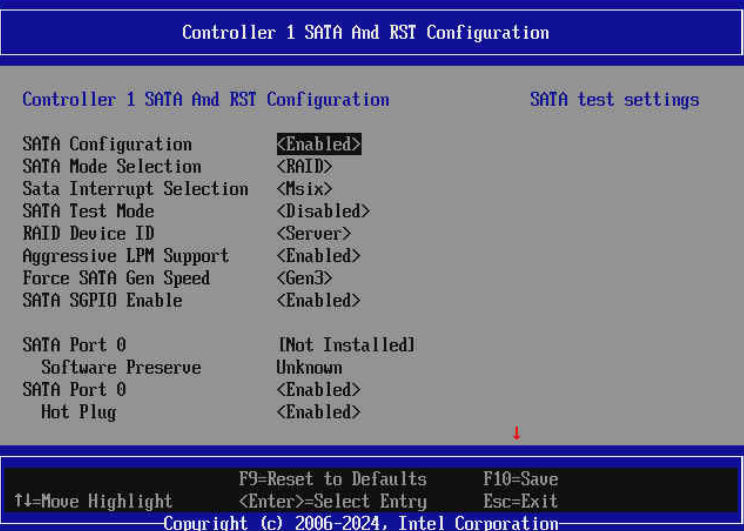This screenshot has width=744, height=531.
Task: Click the SATA test settings help text
Action: pos(614,100)
